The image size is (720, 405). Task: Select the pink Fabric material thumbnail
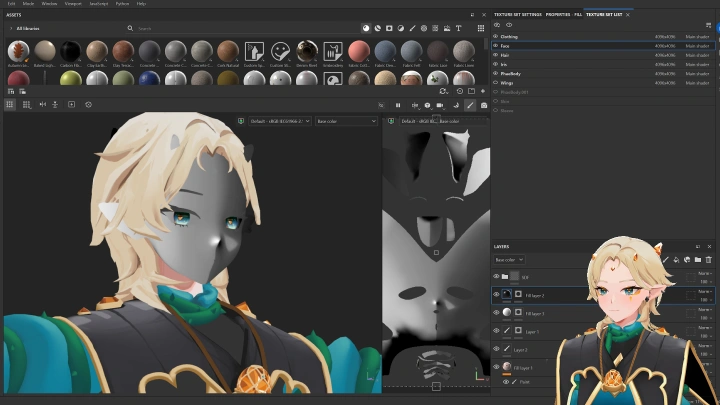(359, 51)
